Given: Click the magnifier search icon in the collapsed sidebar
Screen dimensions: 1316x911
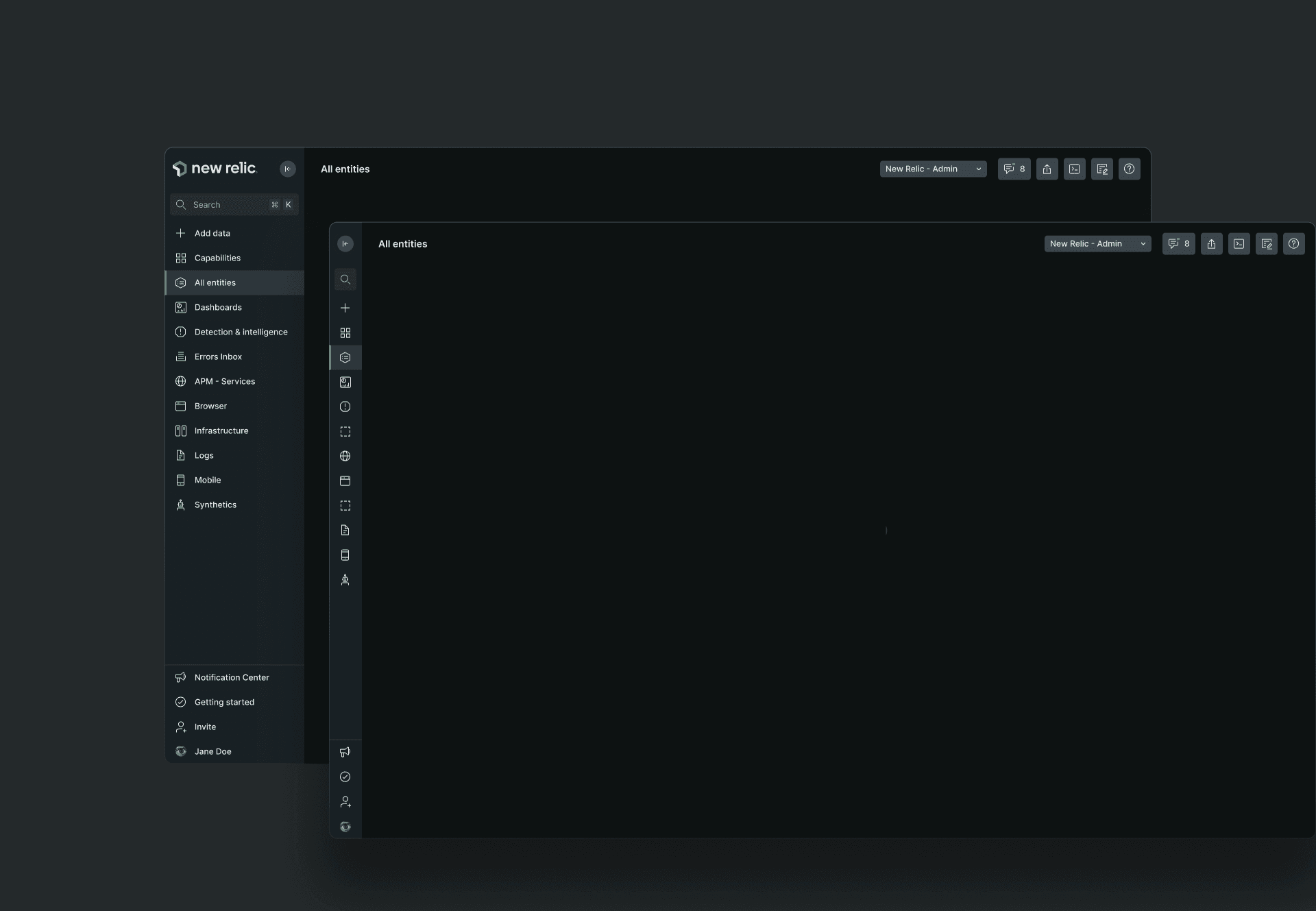Looking at the screenshot, I should click(345, 280).
